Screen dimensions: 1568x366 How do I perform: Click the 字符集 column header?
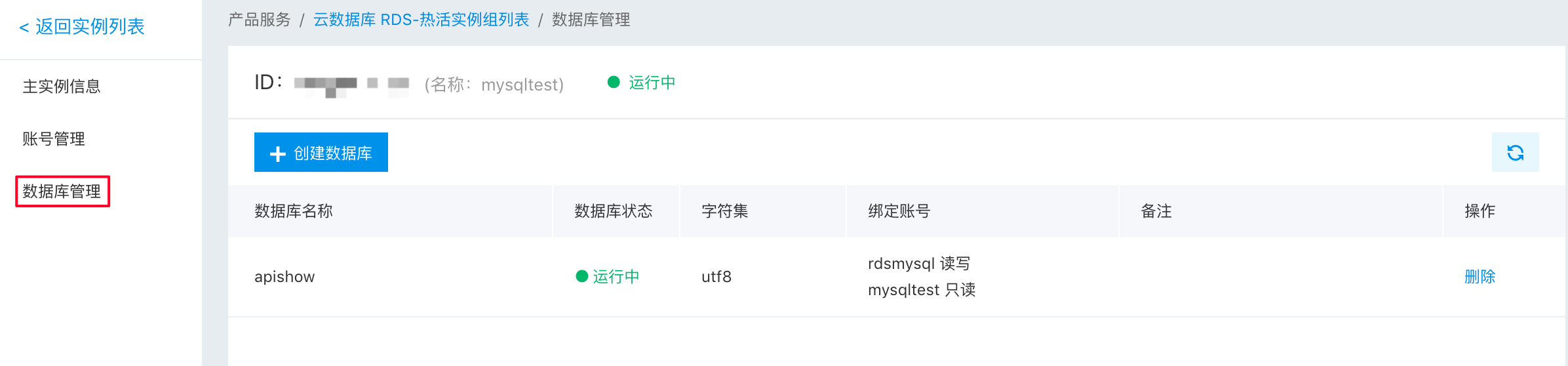[725, 211]
